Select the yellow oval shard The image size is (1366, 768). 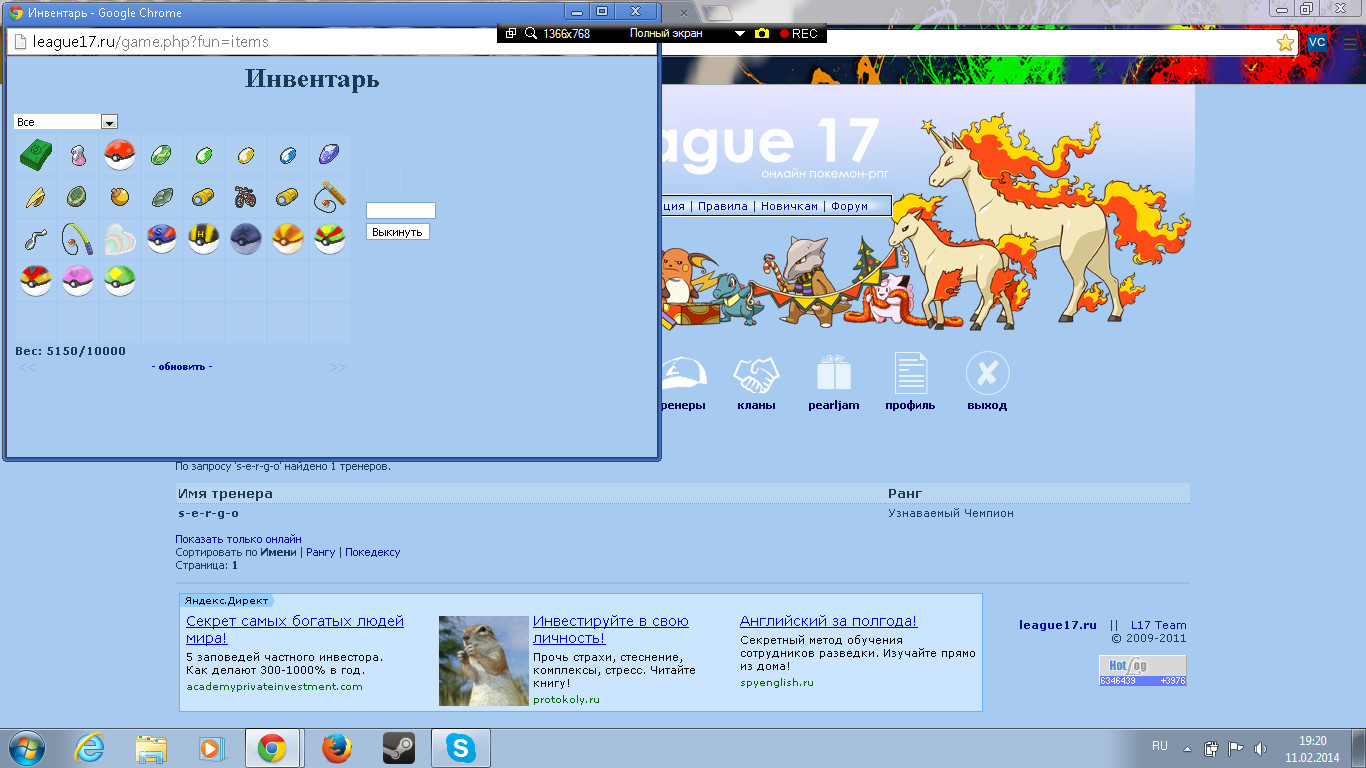coord(246,155)
